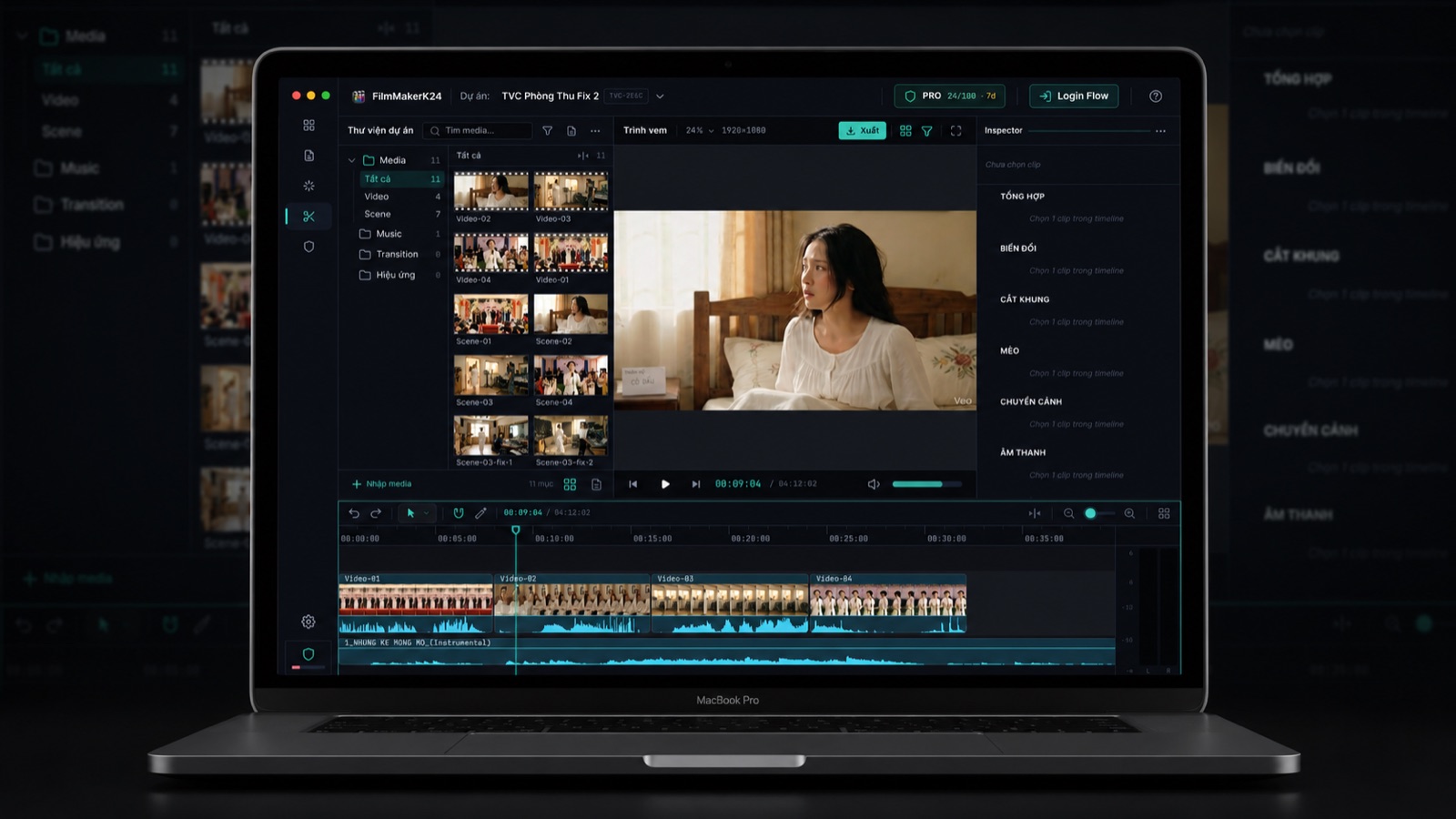
Task: Click the FilmMakerK24 app logo
Action: click(359, 96)
